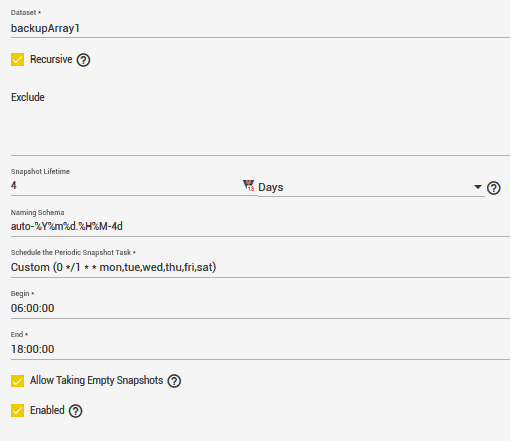Screen dimensions: 510x441
Task: Expand the lifetime unit dropdown arrow
Action: click(x=478, y=187)
